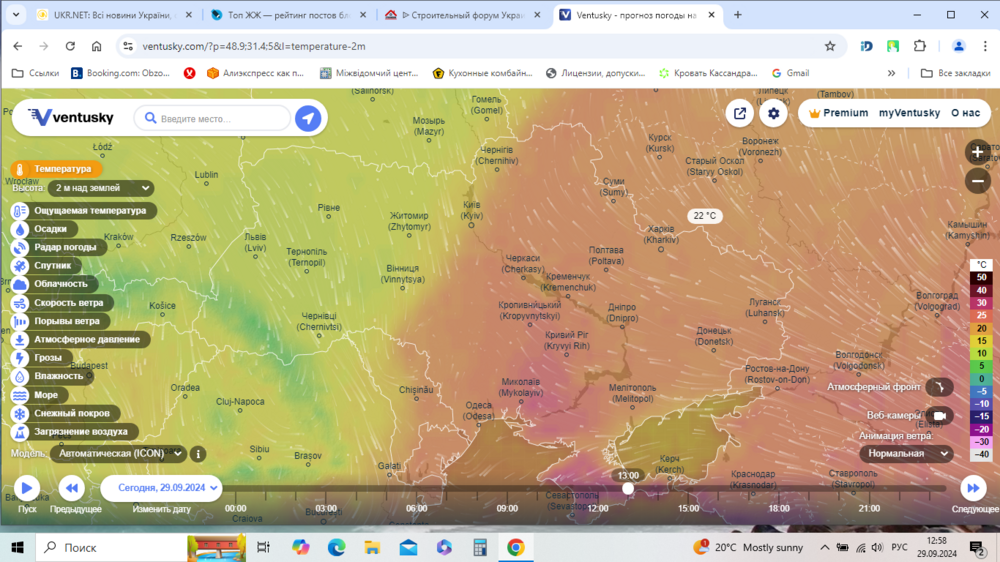
Task: Click the blue locate-me arrow button
Action: click(x=308, y=118)
